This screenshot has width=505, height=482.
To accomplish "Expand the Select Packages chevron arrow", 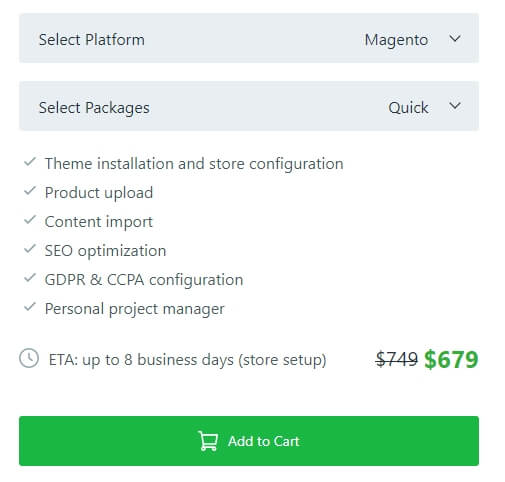I will (455, 106).
